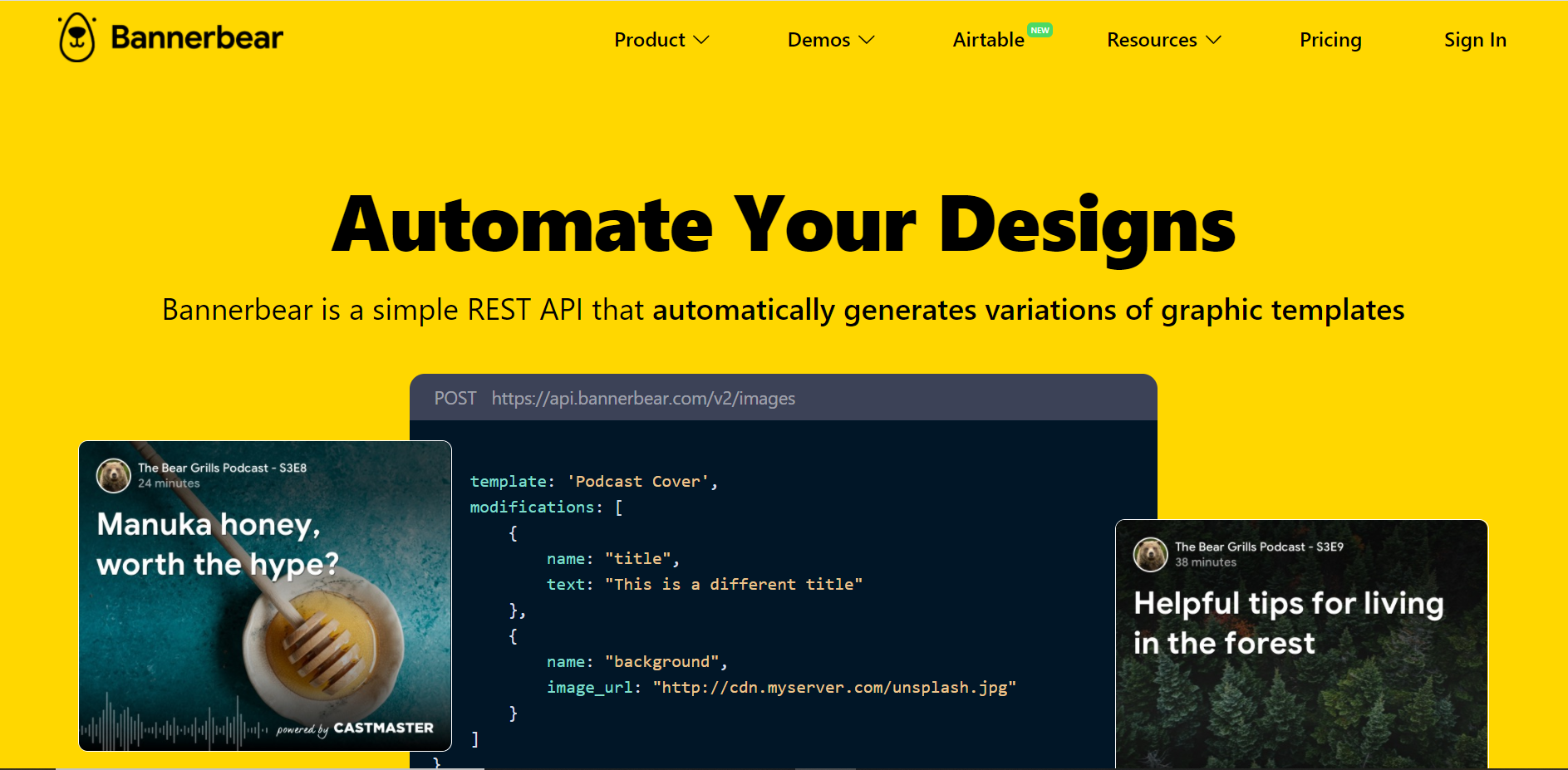Click the Bannerbear bear logo icon

pyautogui.click(x=76, y=38)
